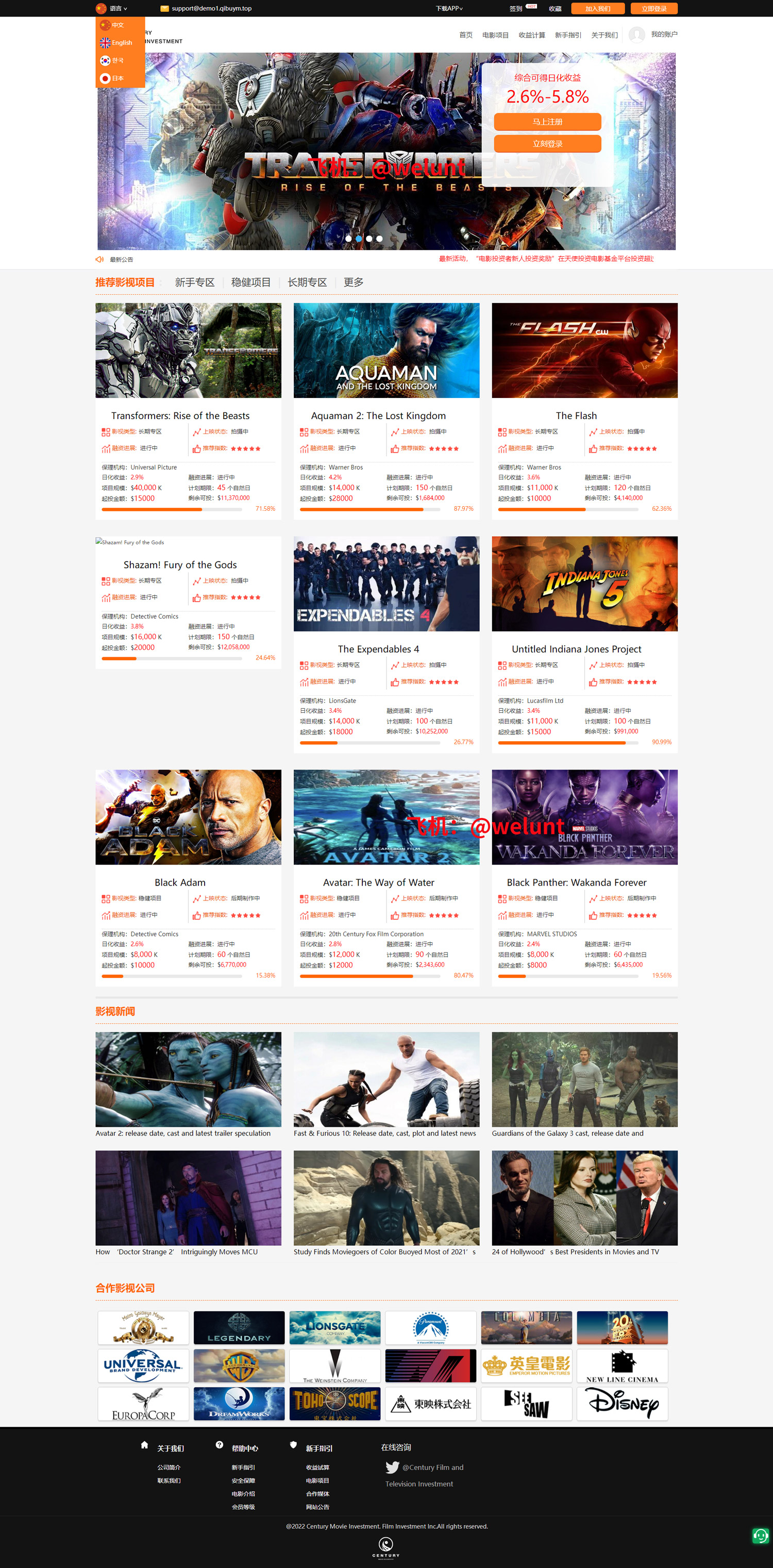Open the 公司简介 footer link

pos(169,1467)
